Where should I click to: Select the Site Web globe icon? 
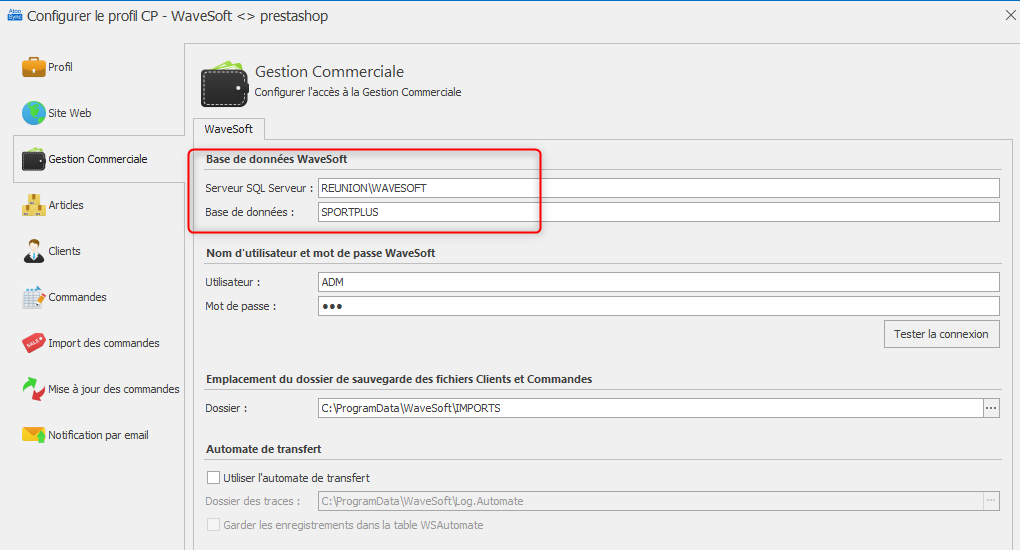(x=33, y=113)
